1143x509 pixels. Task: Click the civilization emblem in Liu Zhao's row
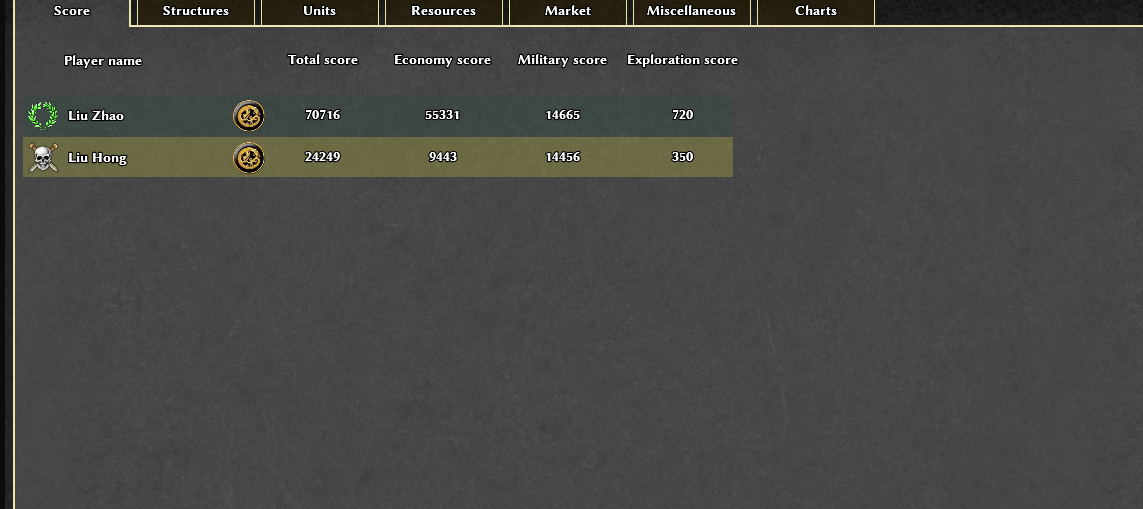coord(249,116)
